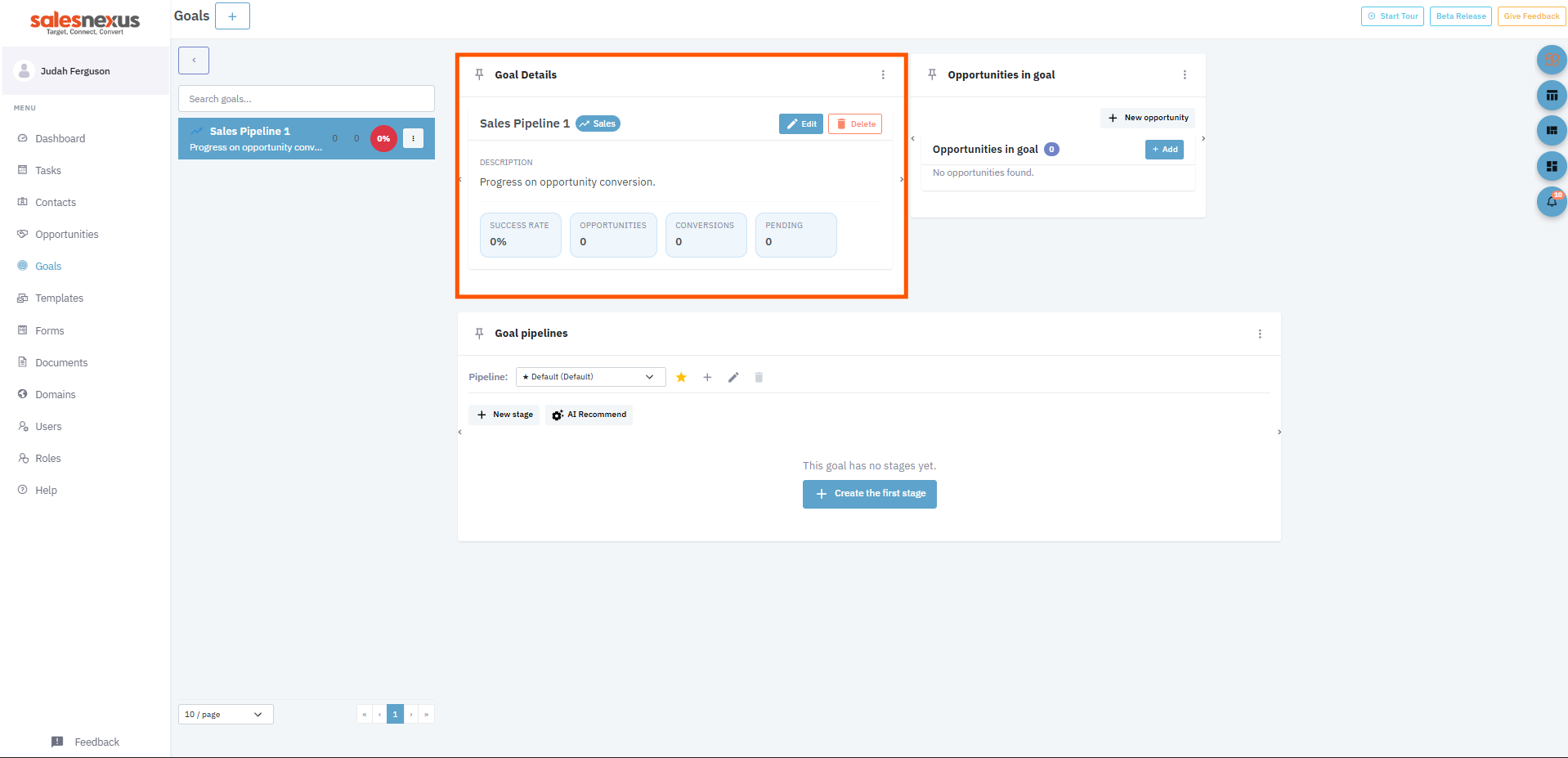The width and height of the screenshot is (1568, 758).
Task: Expand the 10 / page size dropdown
Action: 226,715
